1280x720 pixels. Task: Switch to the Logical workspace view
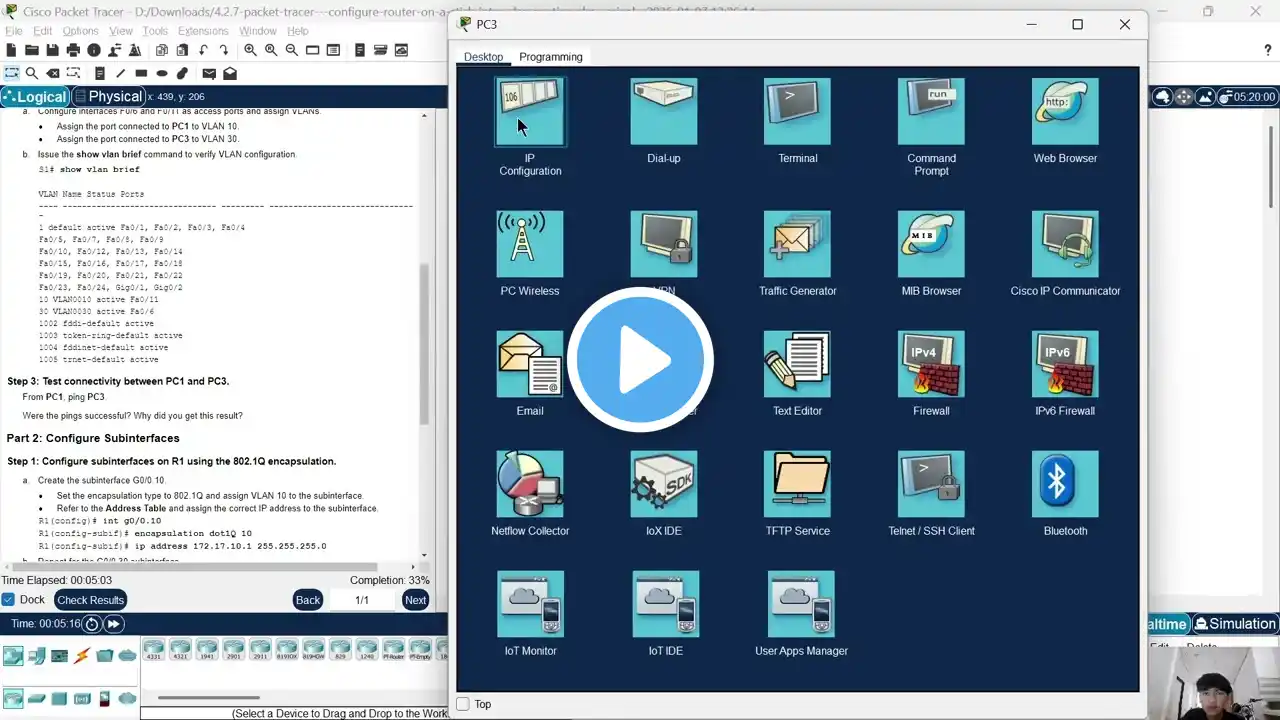pos(35,97)
